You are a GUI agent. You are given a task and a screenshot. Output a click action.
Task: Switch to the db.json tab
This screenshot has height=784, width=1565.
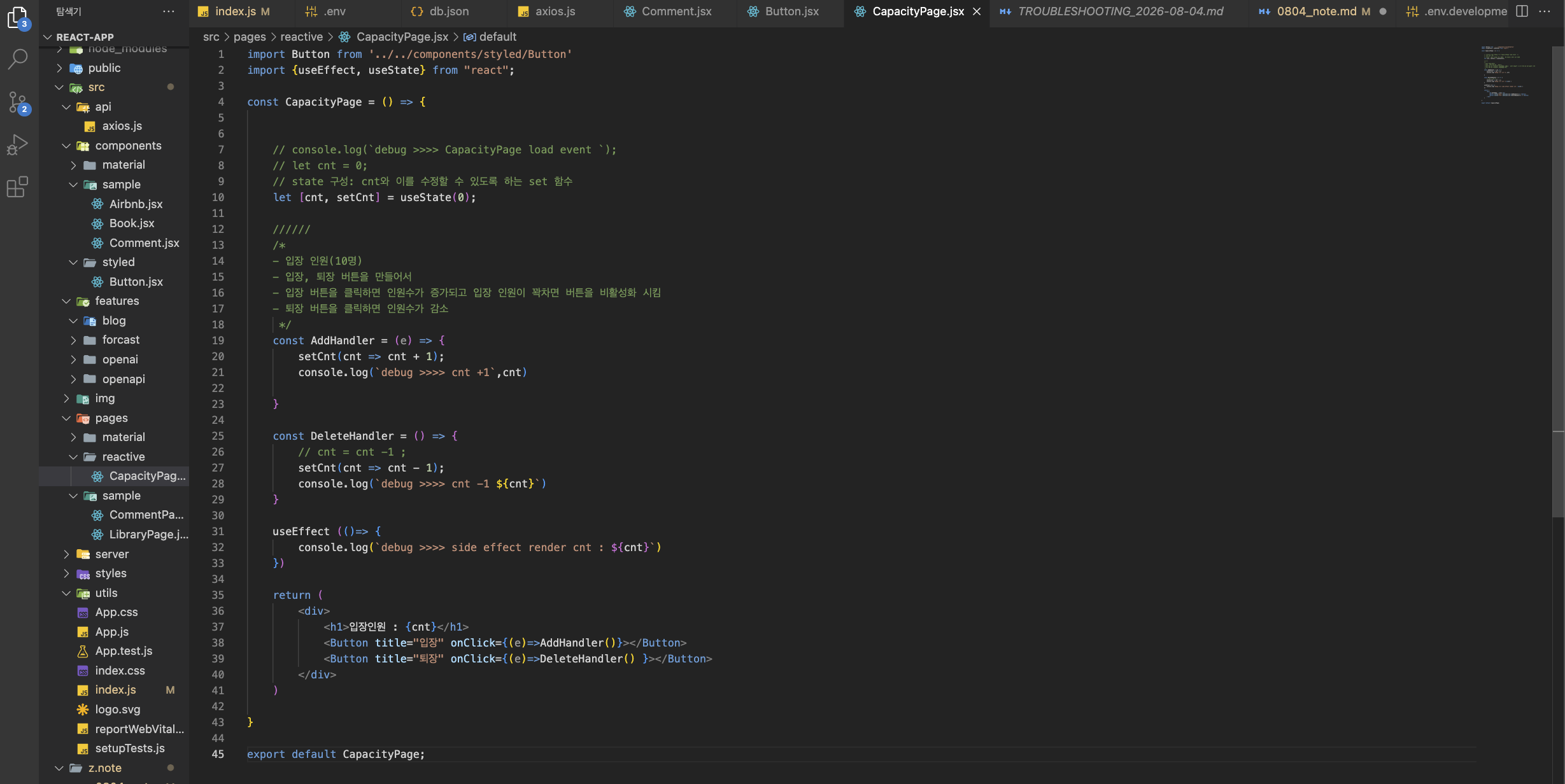[453, 11]
